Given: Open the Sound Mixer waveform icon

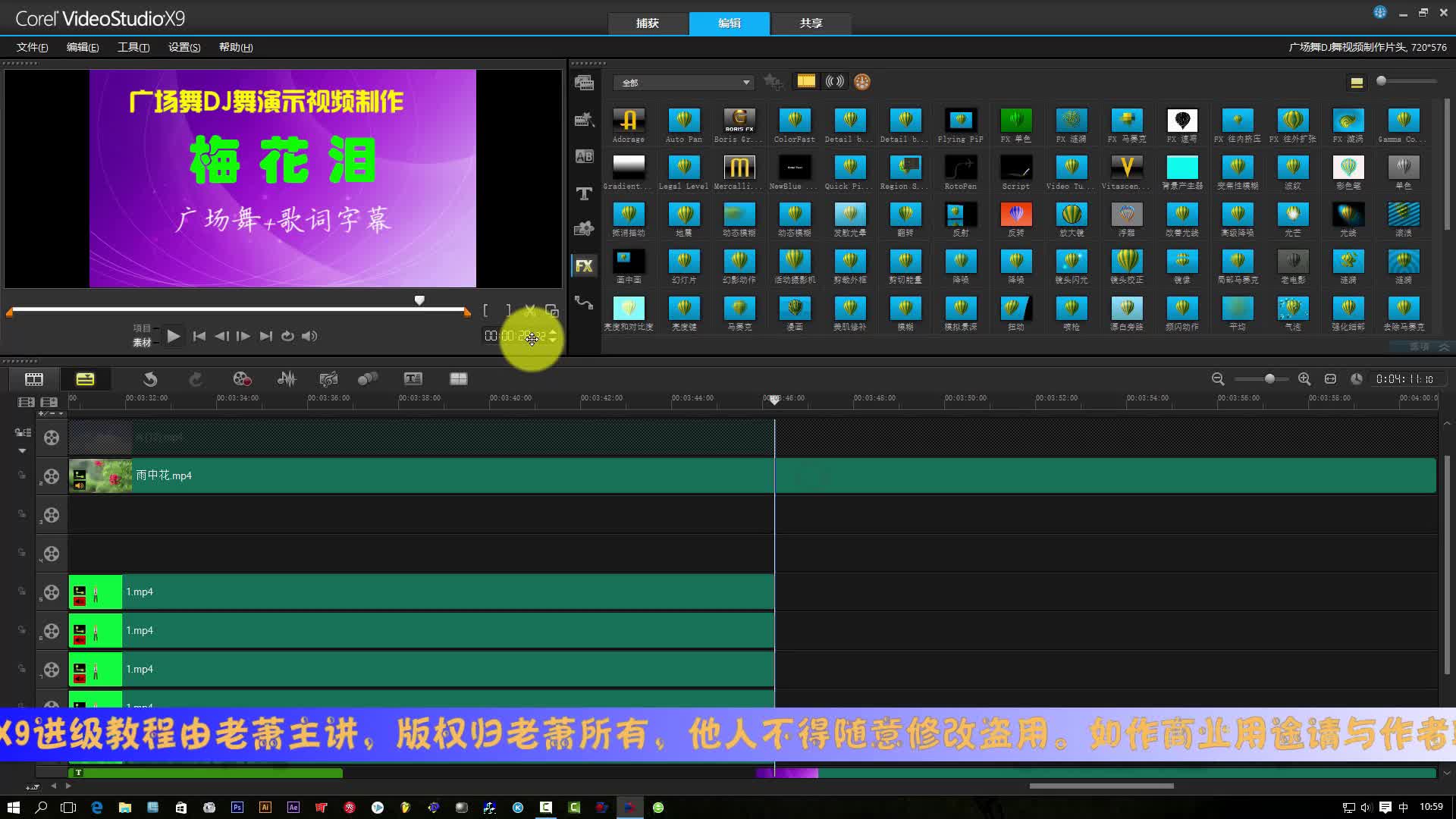Looking at the screenshot, I should pos(287,378).
